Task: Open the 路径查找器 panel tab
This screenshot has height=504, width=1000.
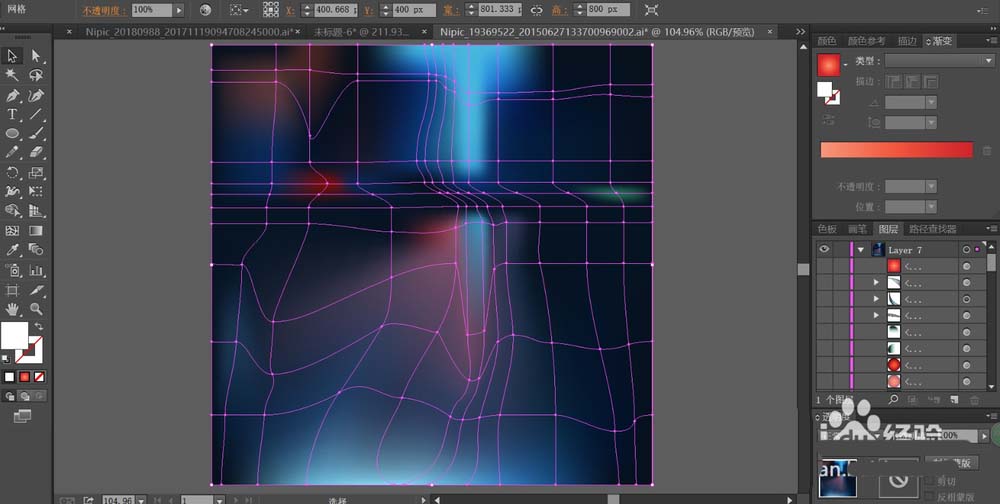Action: click(x=932, y=229)
